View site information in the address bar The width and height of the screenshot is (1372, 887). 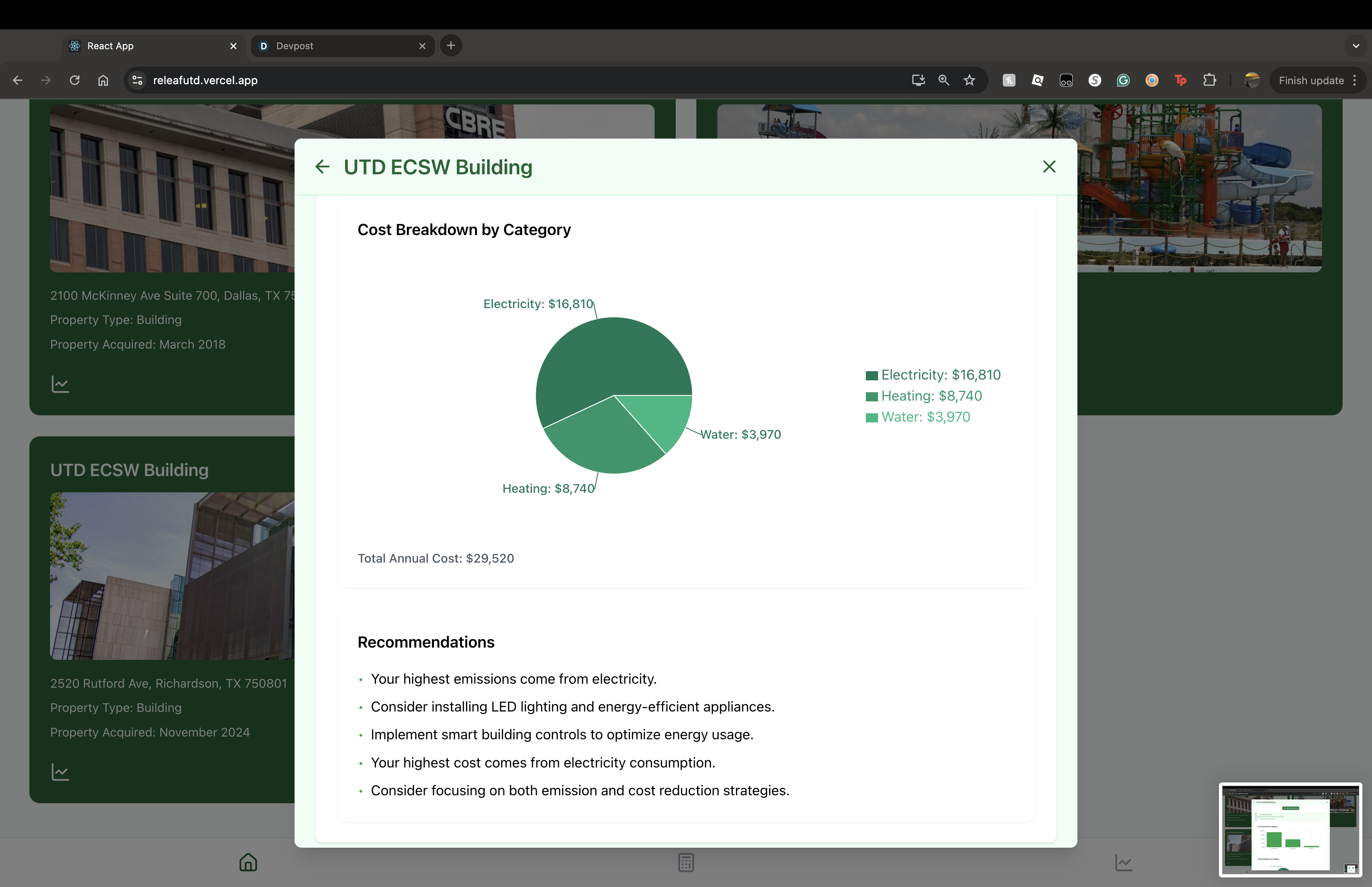click(x=138, y=81)
